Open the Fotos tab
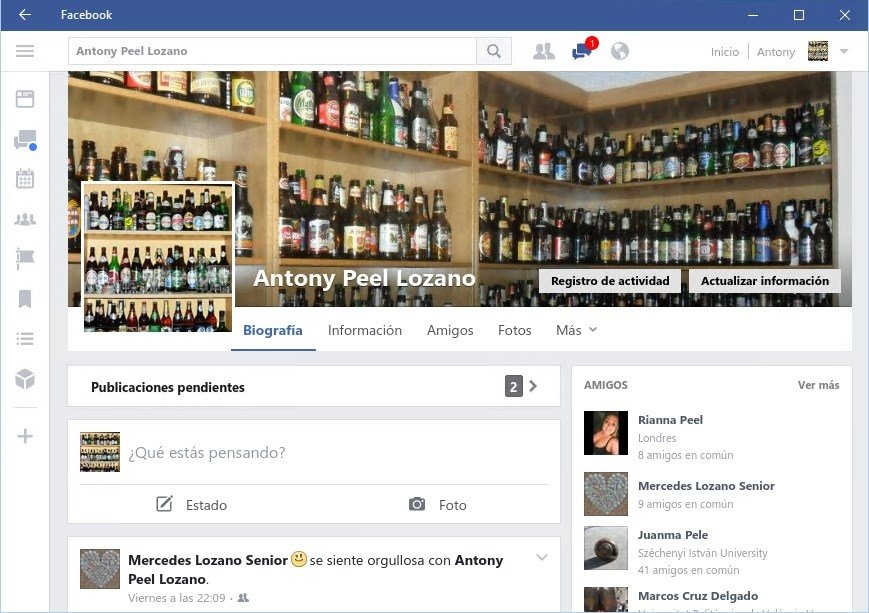The height and width of the screenshot is (613, 869). click(x=514, y=330)
